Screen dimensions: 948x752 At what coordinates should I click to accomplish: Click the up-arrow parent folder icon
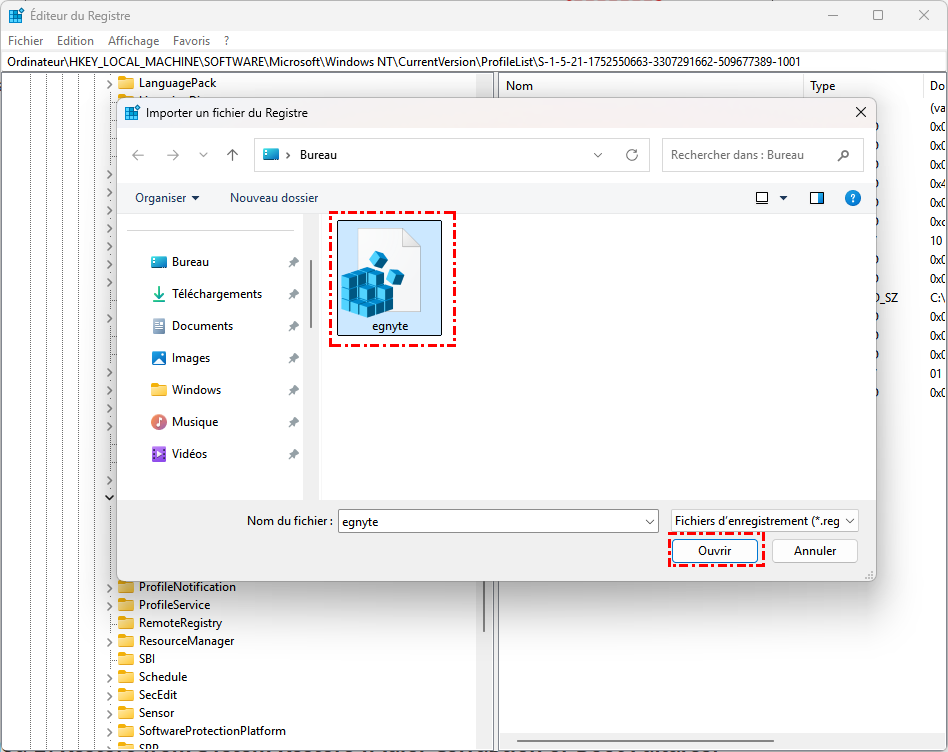pyautogui.click(x=233, y=155)
